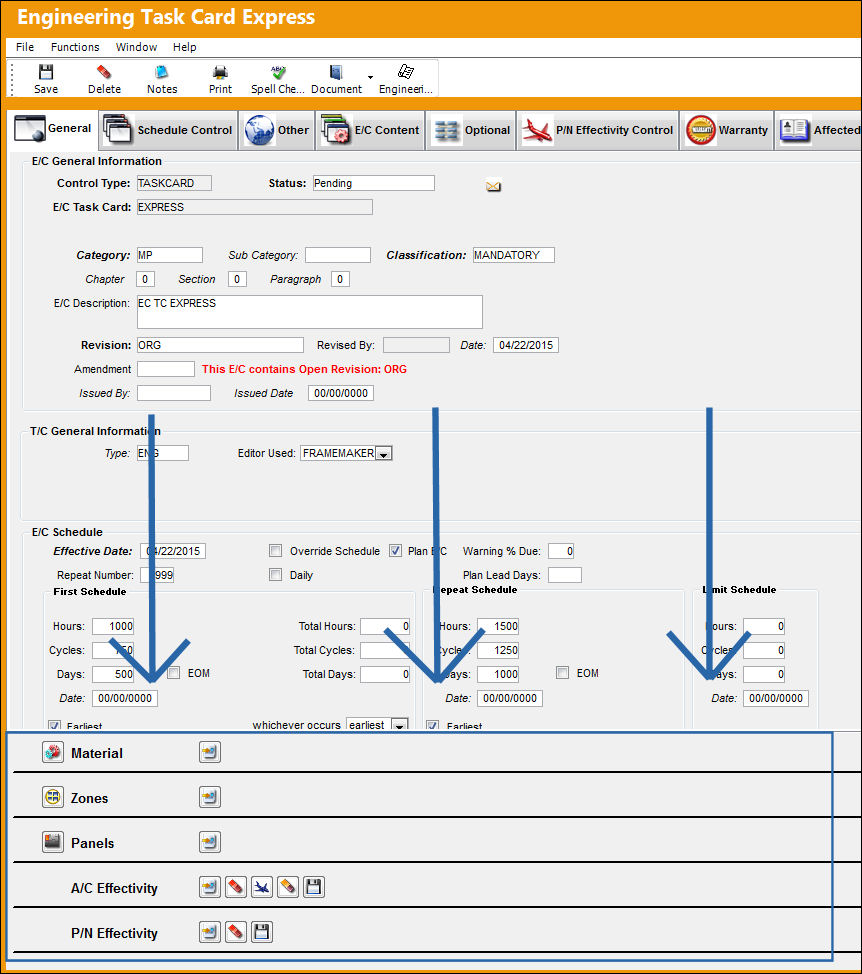Open the P/N Effectivity Control tab
862x974 pixels.
pyautogui.click(x=597, y=130)
